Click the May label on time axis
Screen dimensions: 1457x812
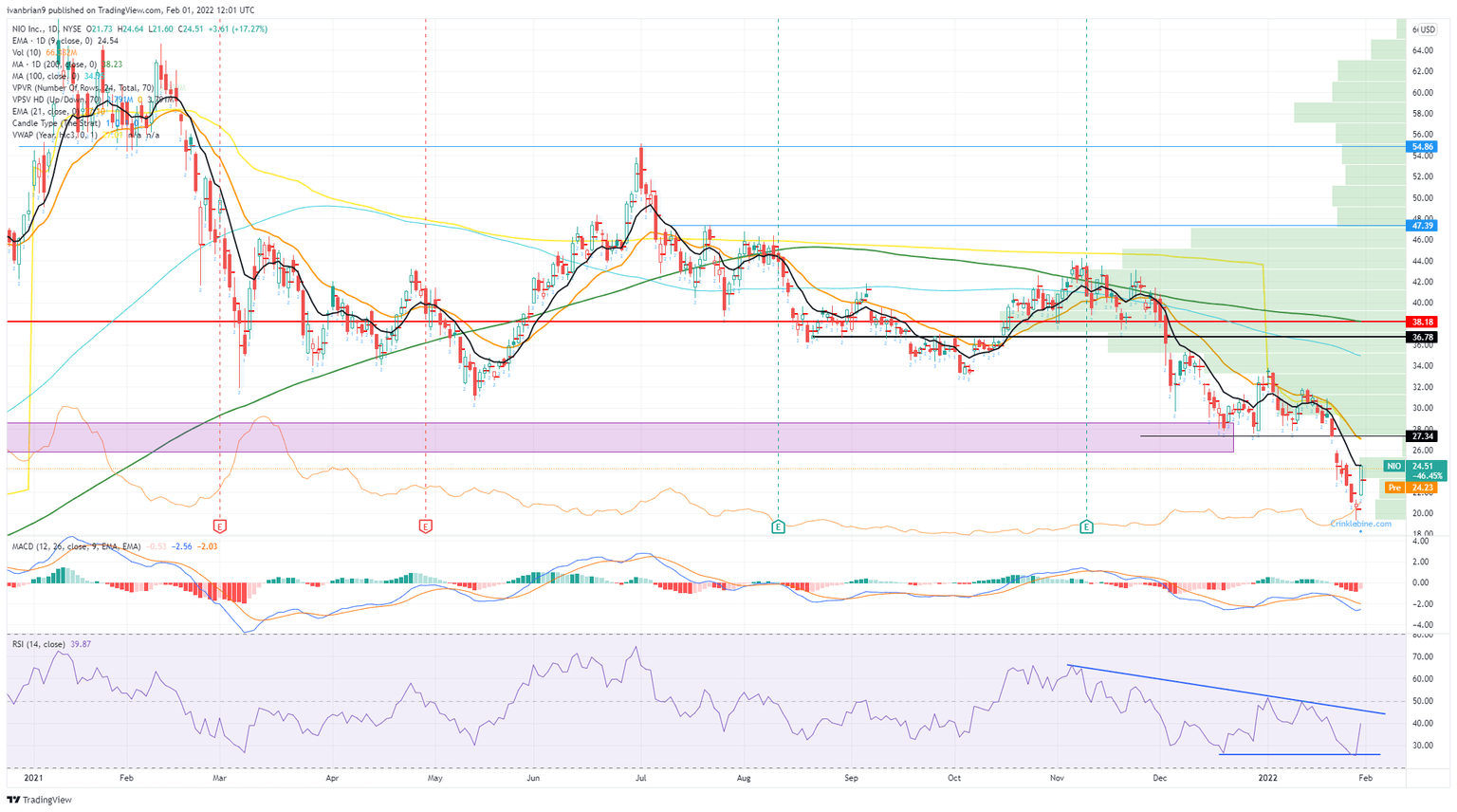point(435,778)
